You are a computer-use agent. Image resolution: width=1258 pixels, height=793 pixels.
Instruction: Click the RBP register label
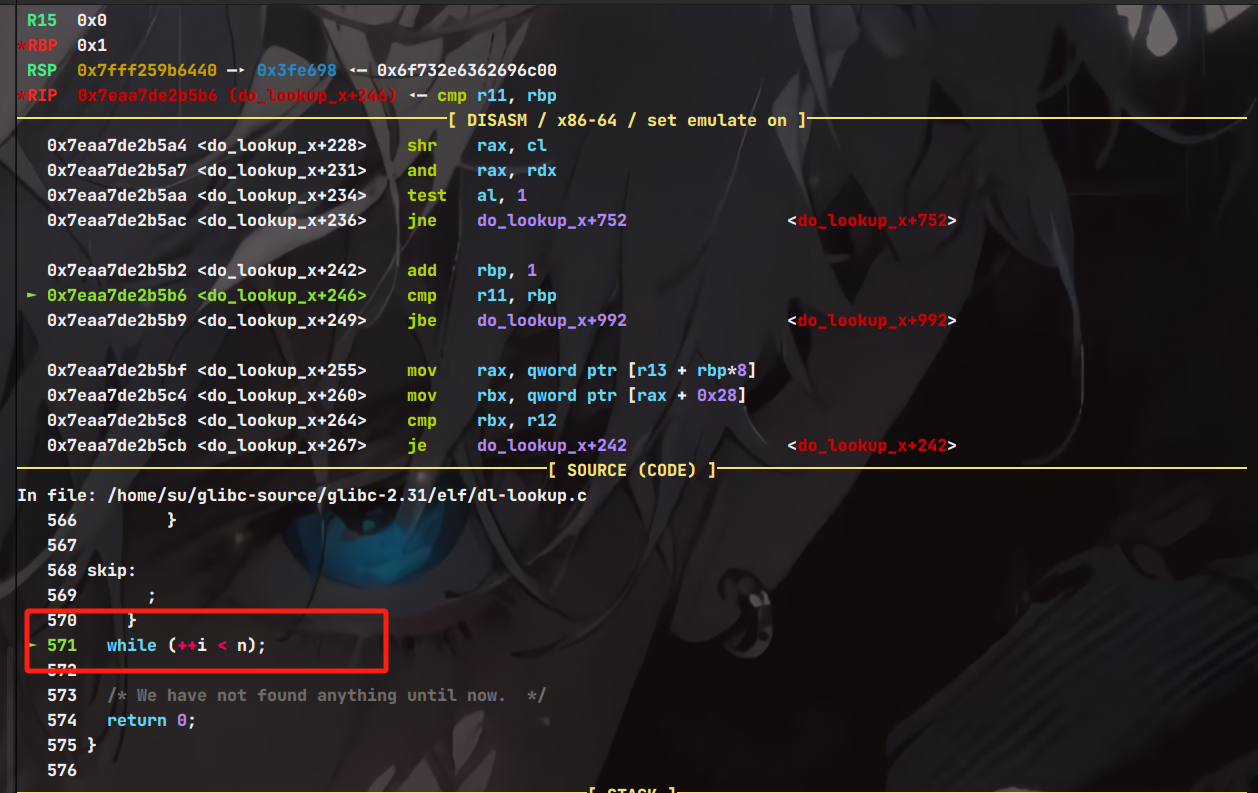pyautogui.click(x=42, y=45)
